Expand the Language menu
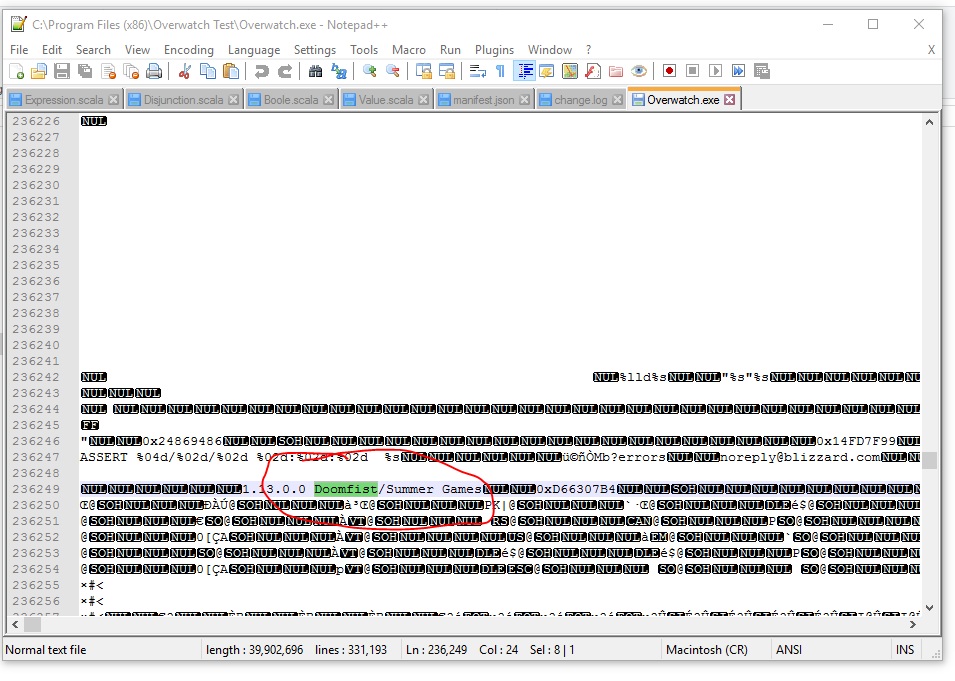 click(x=254, y=49)
